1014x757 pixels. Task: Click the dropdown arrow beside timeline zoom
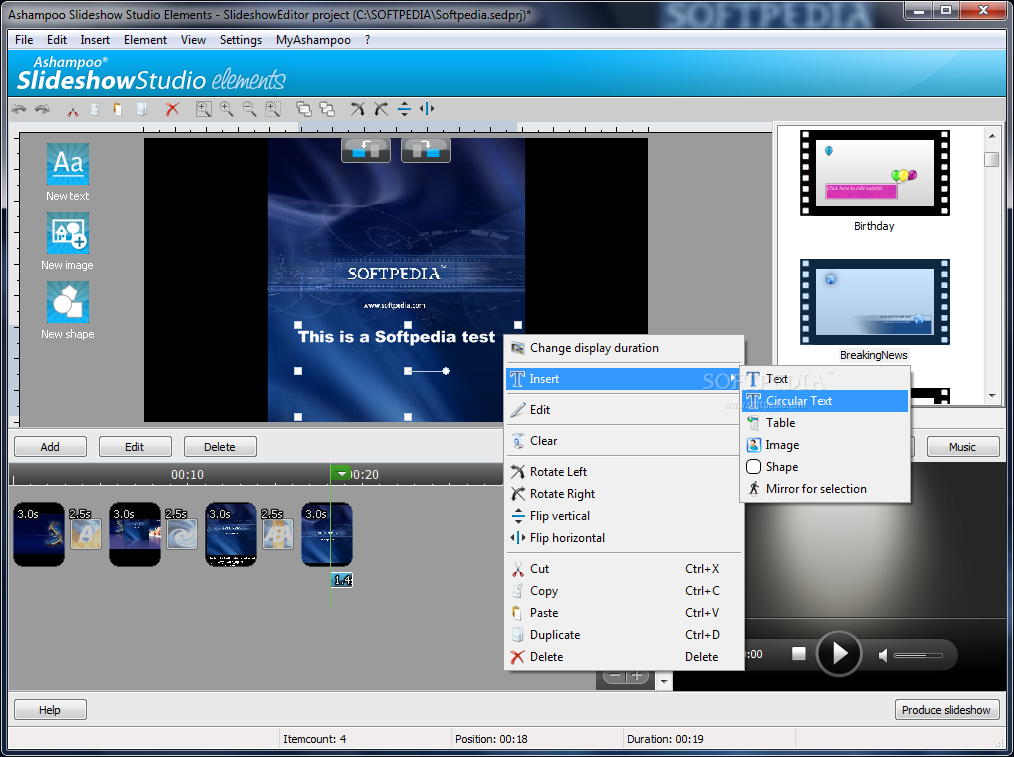pos(663,681)
